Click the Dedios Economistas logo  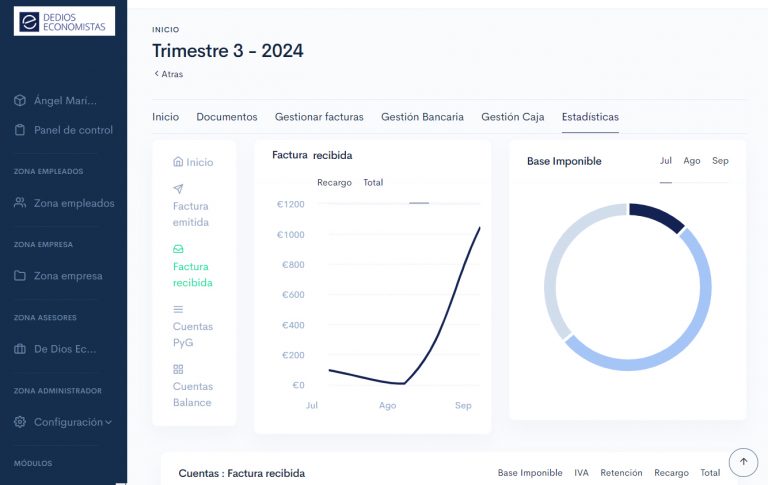point(64,21)
